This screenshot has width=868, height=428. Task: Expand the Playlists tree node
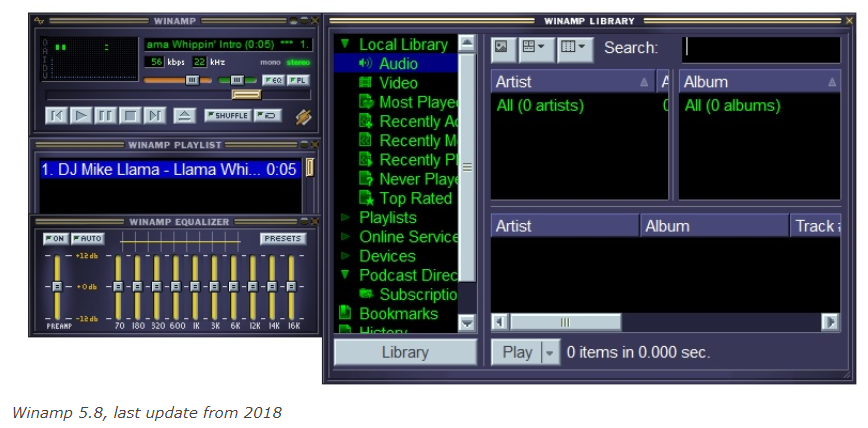(346, 217)
